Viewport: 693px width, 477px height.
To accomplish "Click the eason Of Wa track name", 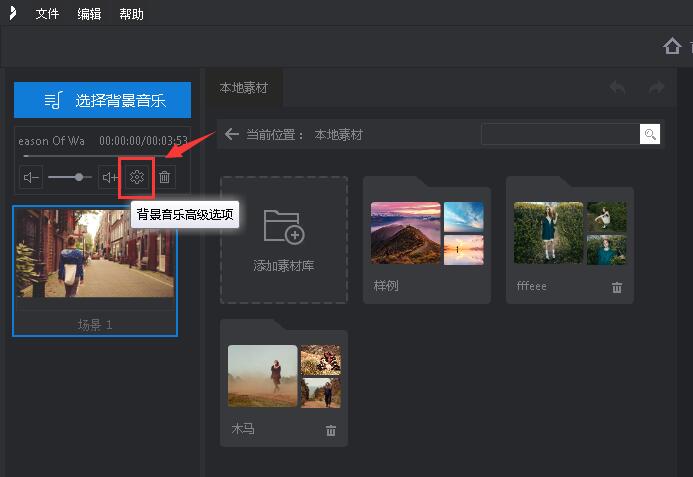I will pyautogui.click(x=51, y=141).
